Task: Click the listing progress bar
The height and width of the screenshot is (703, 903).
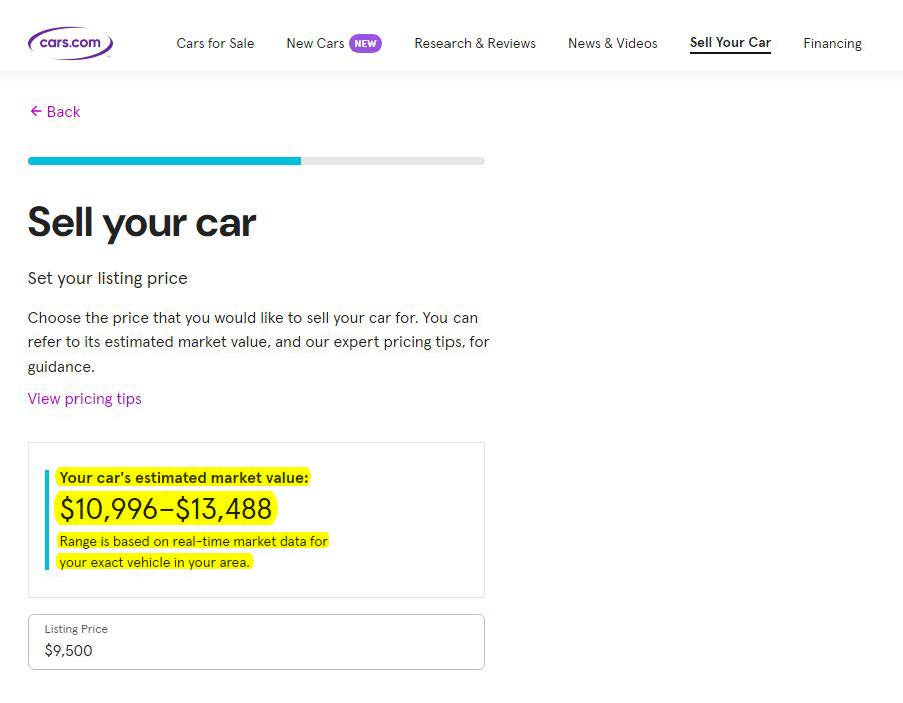Action: (x=256, y=161)
